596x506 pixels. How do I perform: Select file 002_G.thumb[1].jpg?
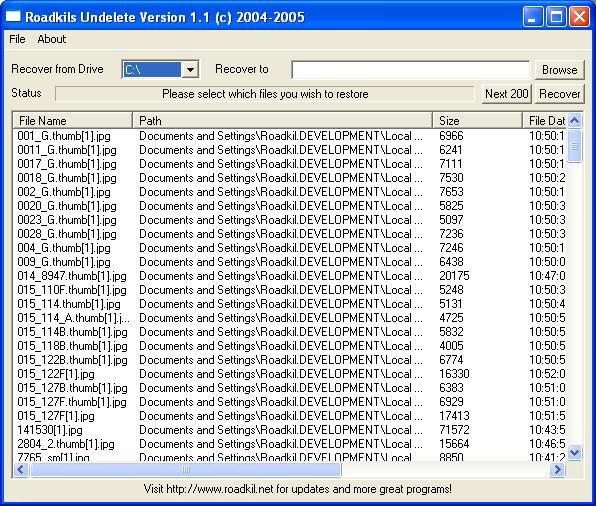pyautogui.click(x=64, y=192)
